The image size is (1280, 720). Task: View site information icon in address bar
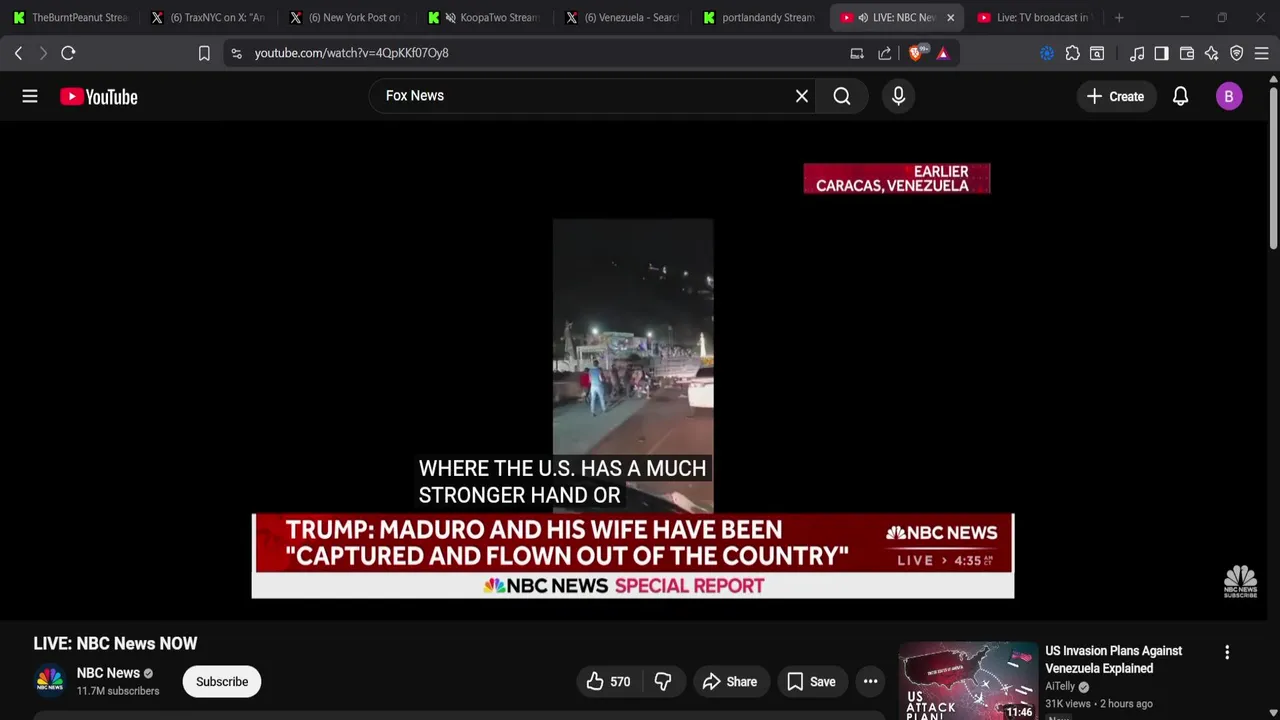236,53
